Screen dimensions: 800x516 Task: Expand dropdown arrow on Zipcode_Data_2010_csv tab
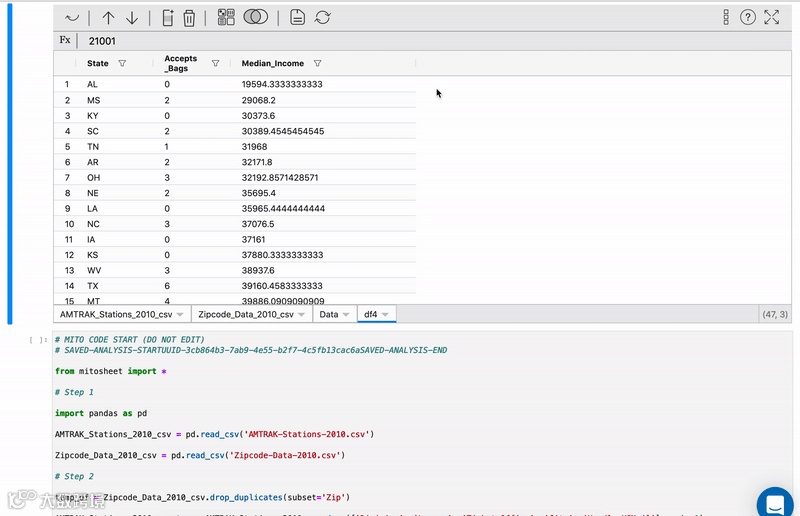[302, 315]
